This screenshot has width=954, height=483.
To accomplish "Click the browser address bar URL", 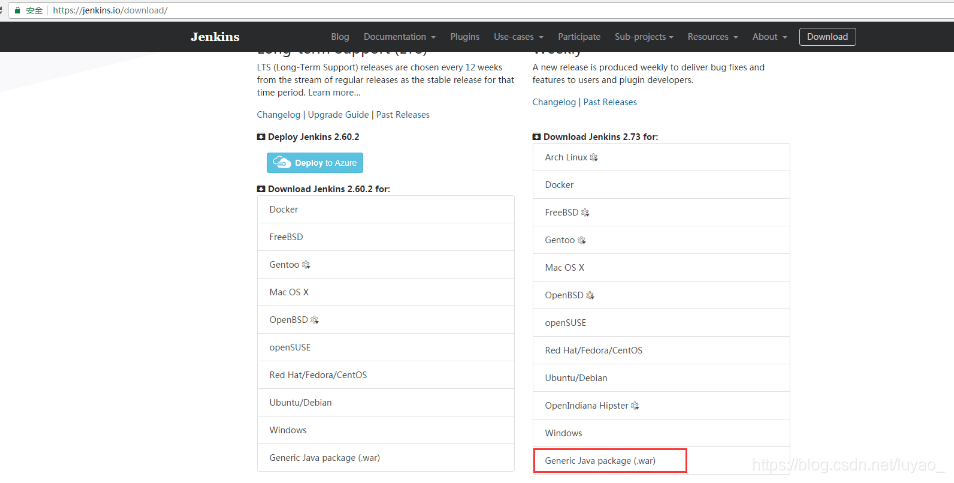I will 110,10.
